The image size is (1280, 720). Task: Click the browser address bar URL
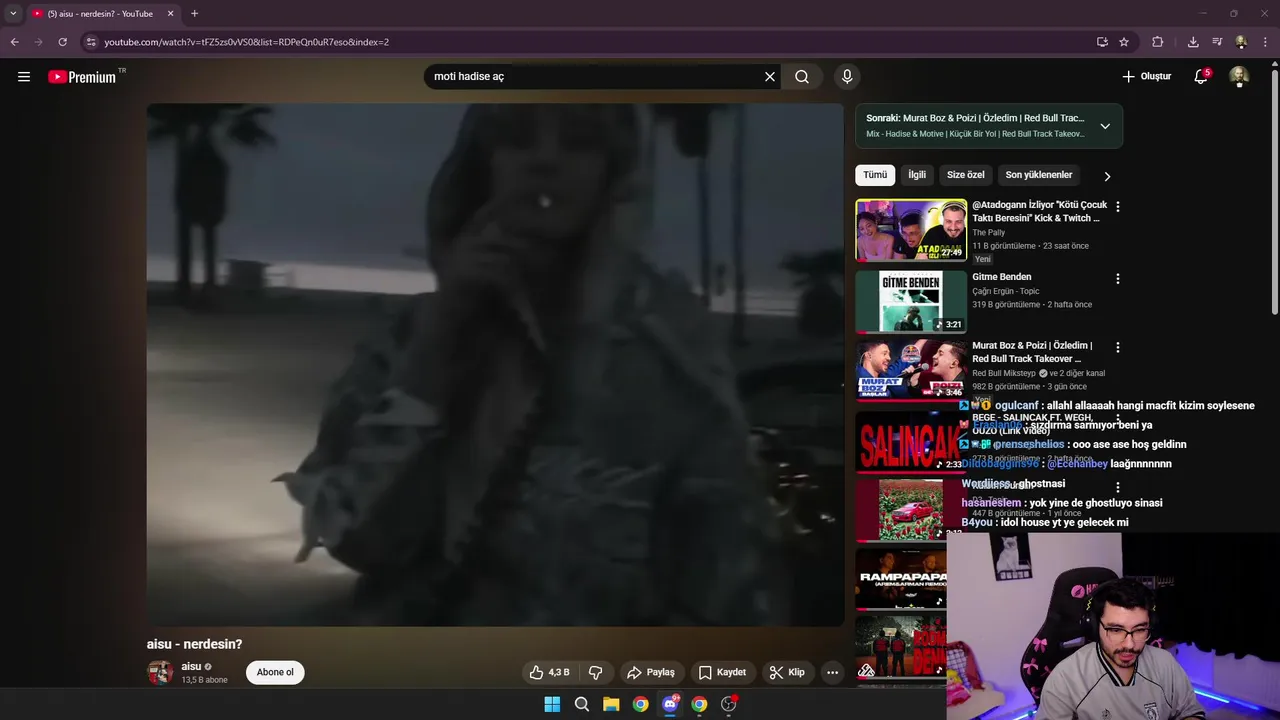[x=246, y=42]
